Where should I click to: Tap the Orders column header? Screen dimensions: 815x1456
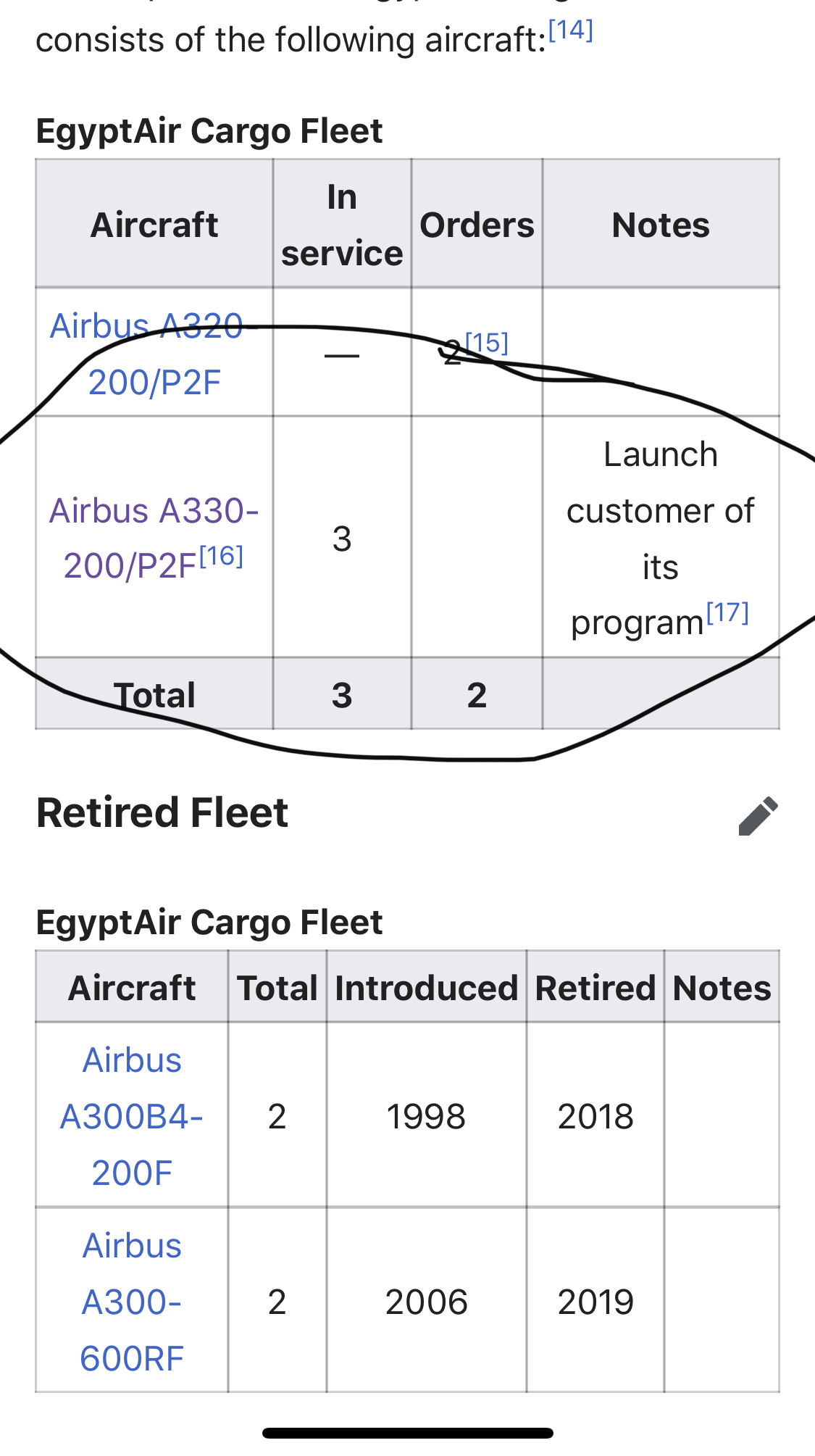point(477,225)
